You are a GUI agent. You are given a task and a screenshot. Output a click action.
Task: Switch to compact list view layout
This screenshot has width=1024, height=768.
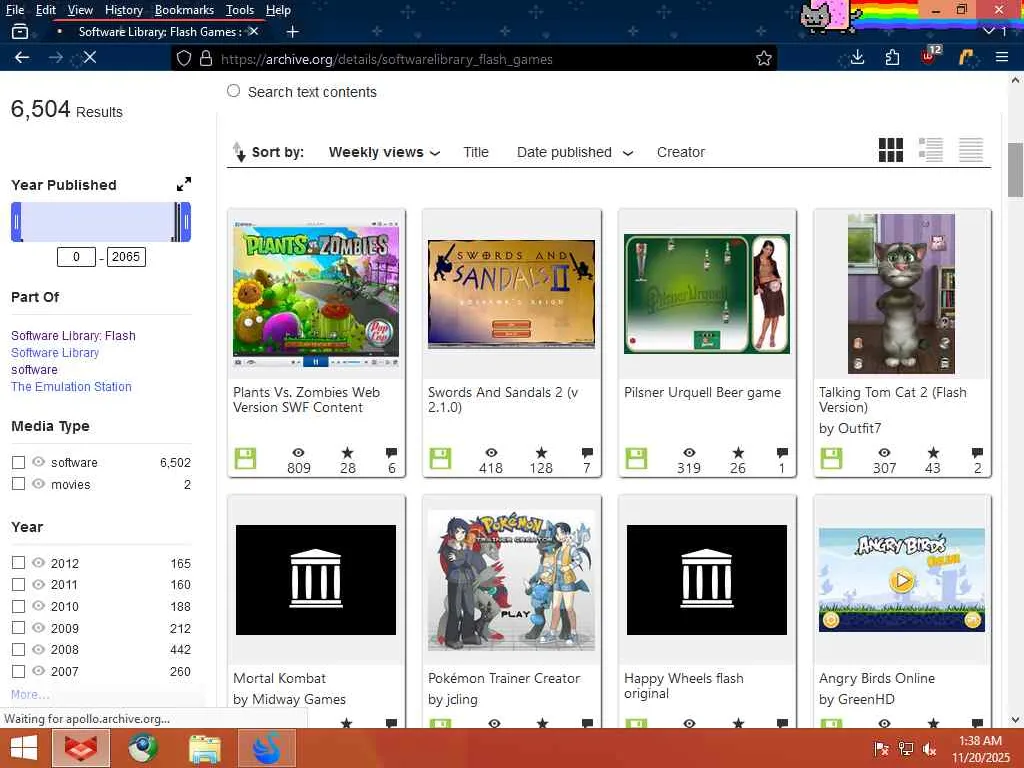pos(970,150)
